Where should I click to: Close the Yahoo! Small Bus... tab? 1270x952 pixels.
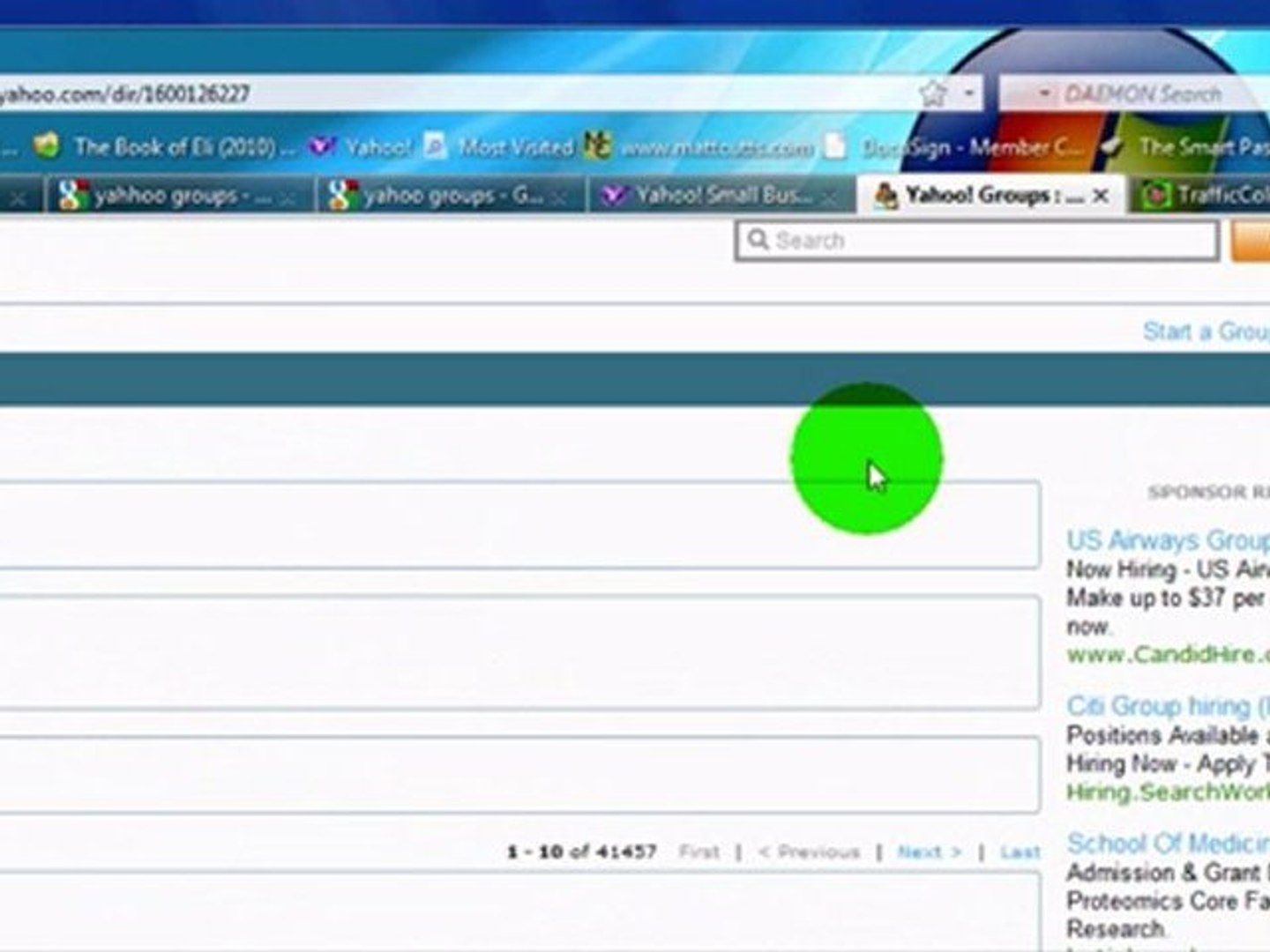pyautogui.click(x=828, y=198)
